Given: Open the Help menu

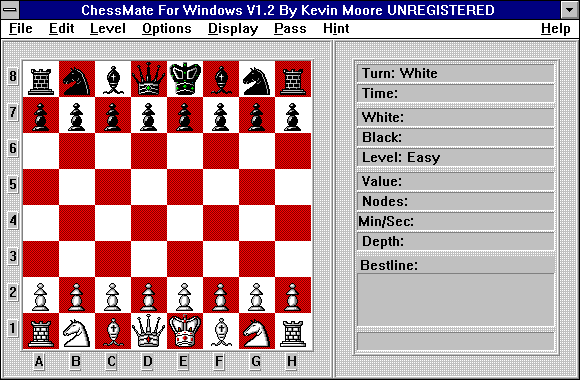Looking at the screenshot, I should click(556, 28).
